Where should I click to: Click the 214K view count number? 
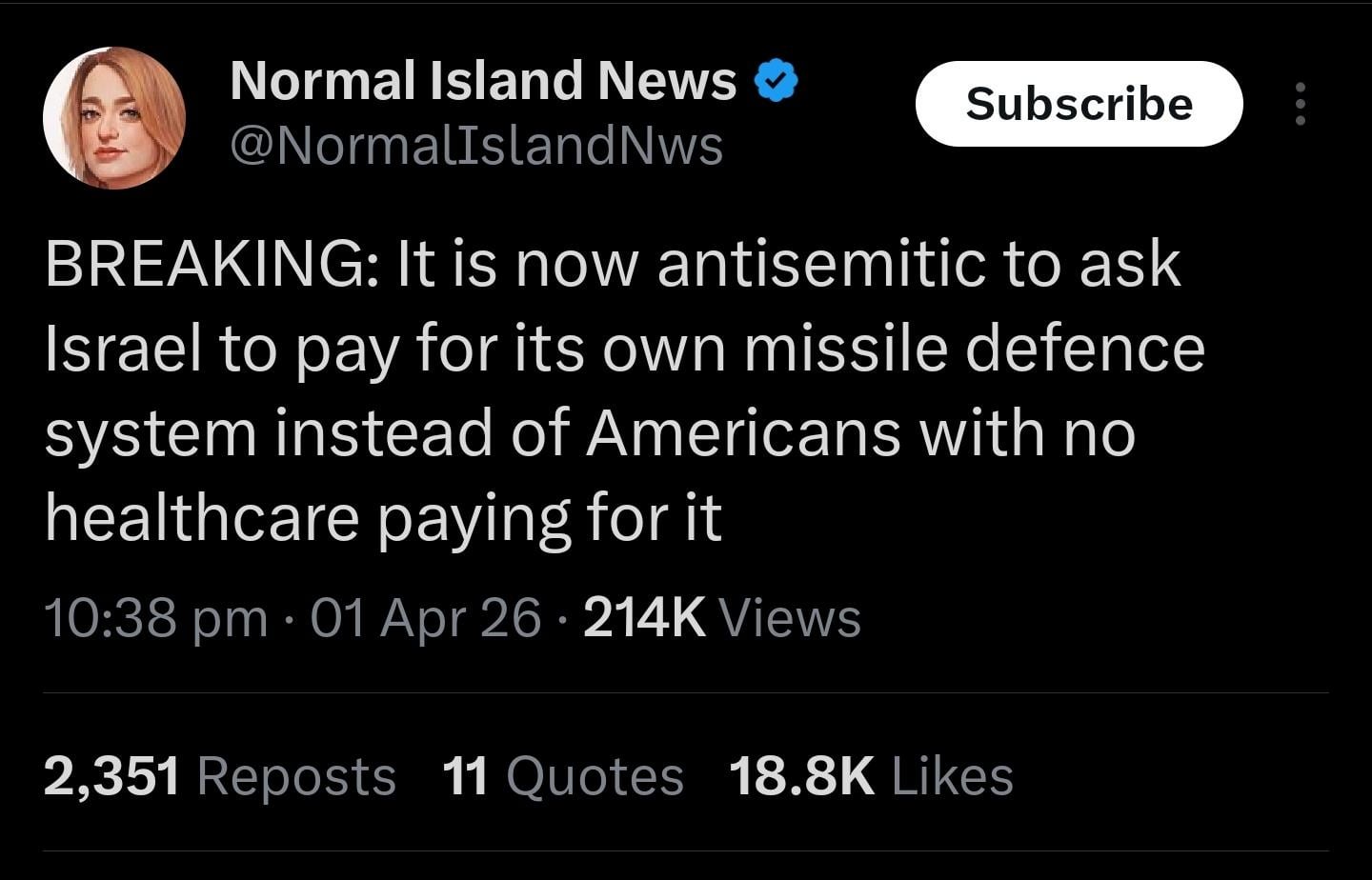[x=644, y=618]
